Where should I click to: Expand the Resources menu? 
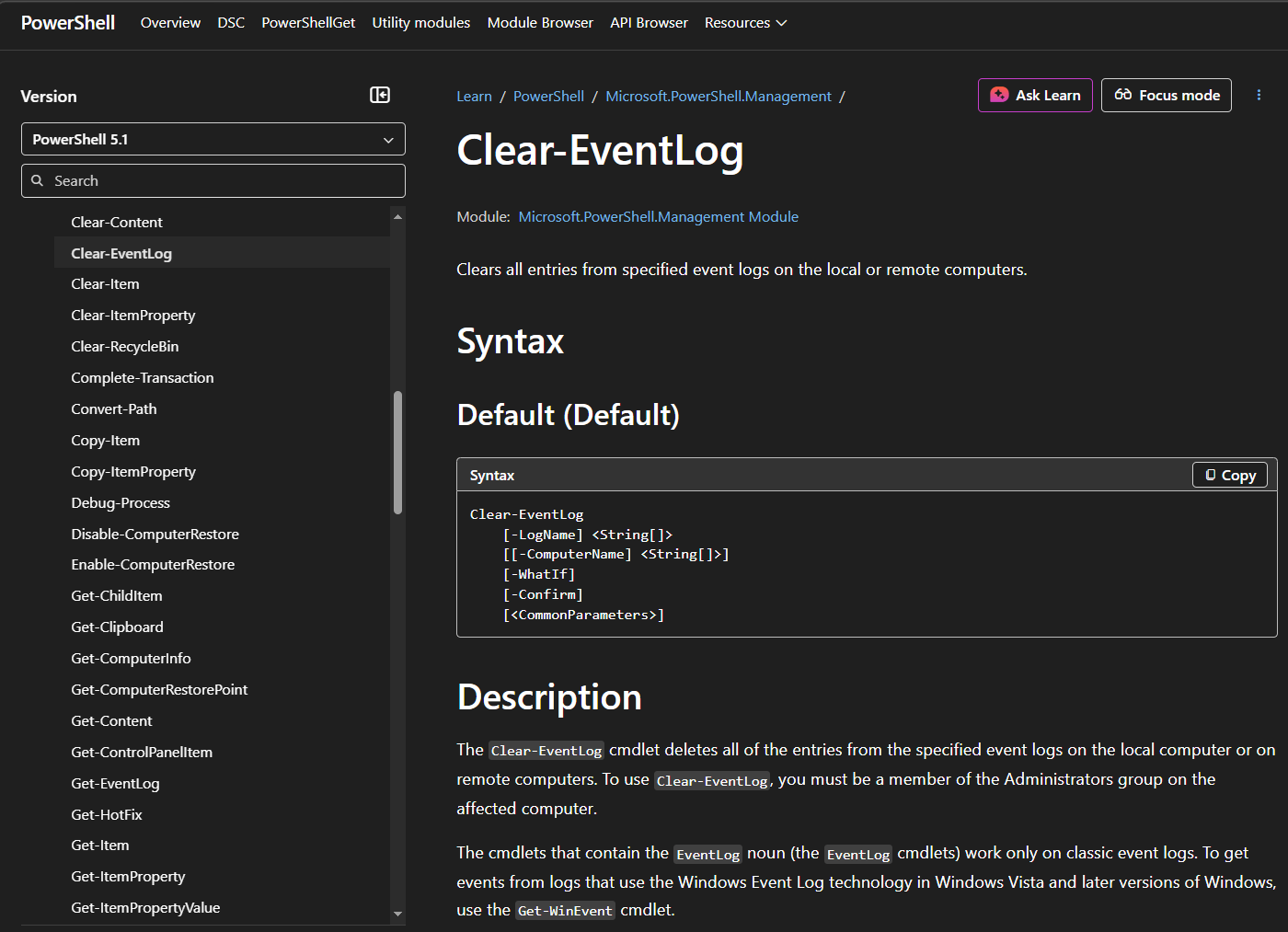pyautogui.click(x=745, y=23)
